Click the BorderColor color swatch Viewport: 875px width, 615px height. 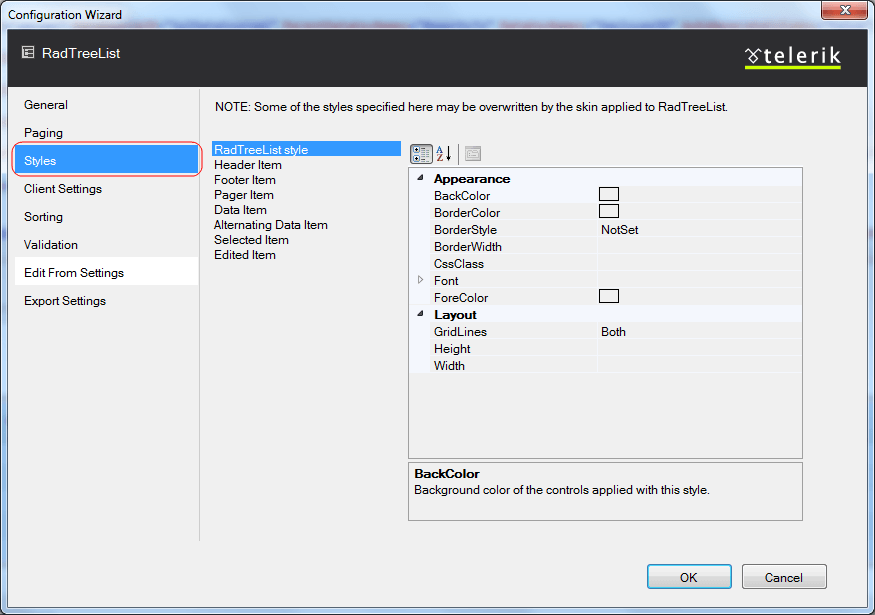point(609,211)
